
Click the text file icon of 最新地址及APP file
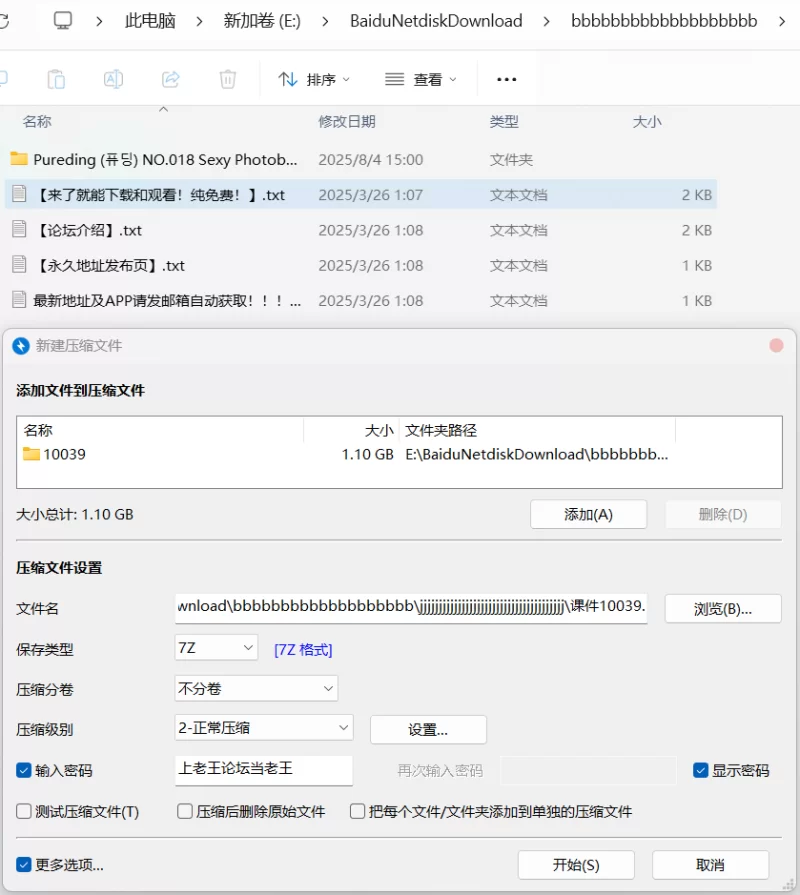pos(19,300)
